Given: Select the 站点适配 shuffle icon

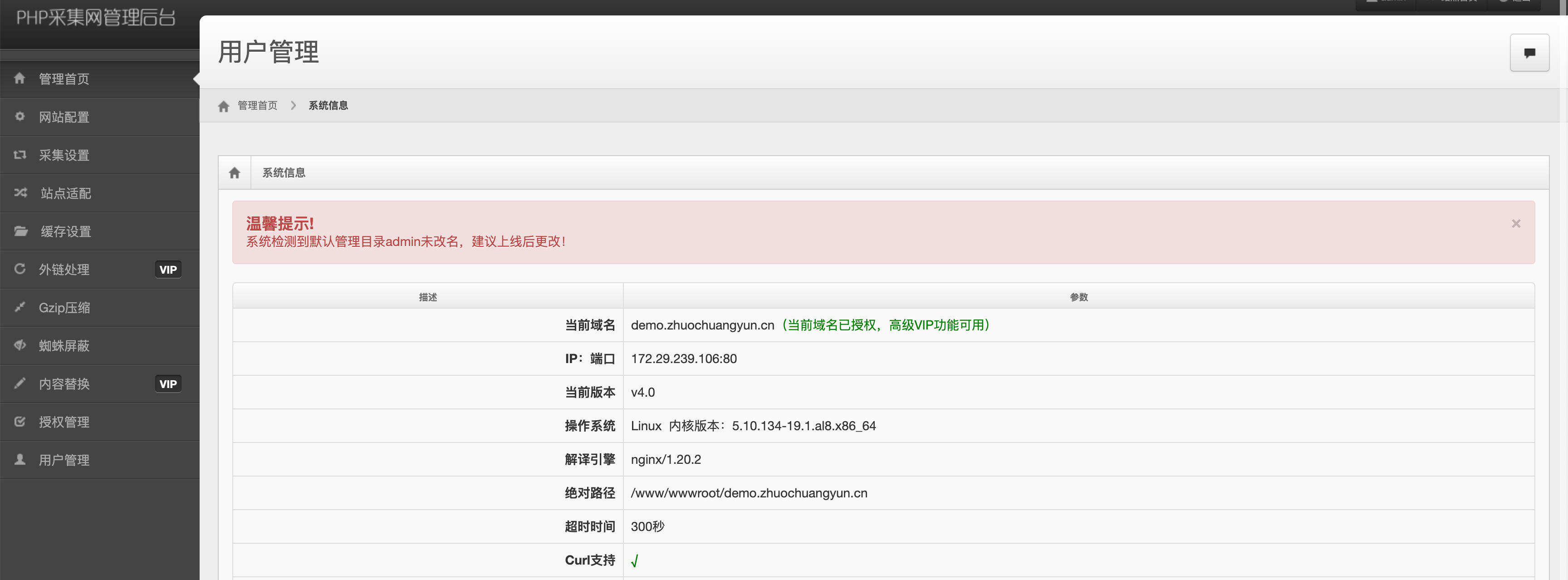Looking at the screenshot, I should [20, 193].
